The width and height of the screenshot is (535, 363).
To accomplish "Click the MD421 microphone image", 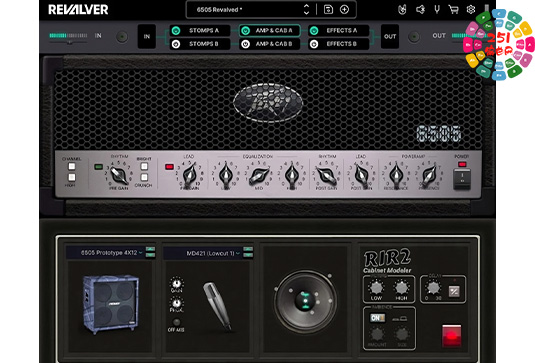I will [x=218, y=306].
